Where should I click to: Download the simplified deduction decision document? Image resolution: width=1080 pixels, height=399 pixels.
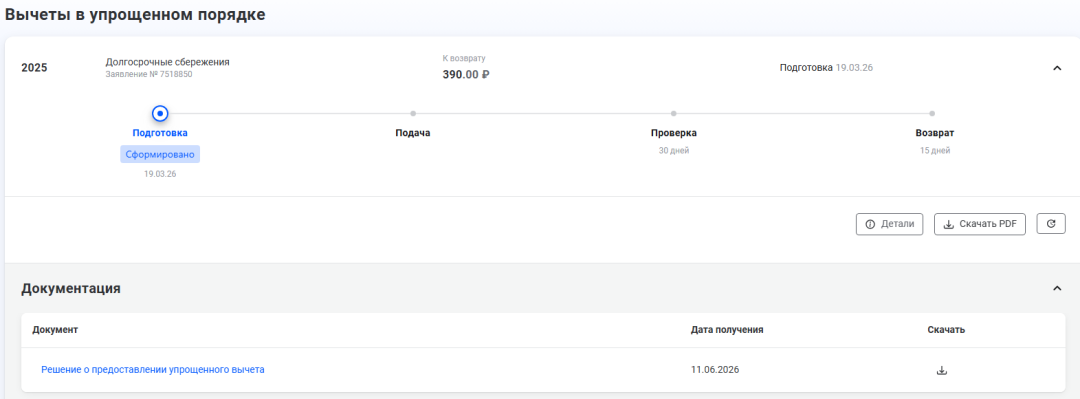point(942,370)
